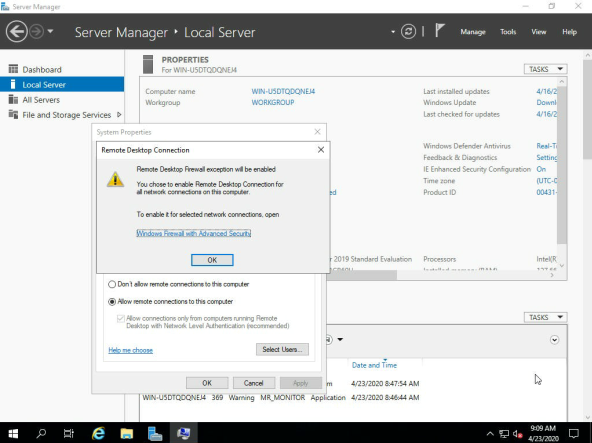This screenshot has width=592, height=443.
Task: Click OK in System Properties window
Action: pyautogui.click(x=207, y=383)
